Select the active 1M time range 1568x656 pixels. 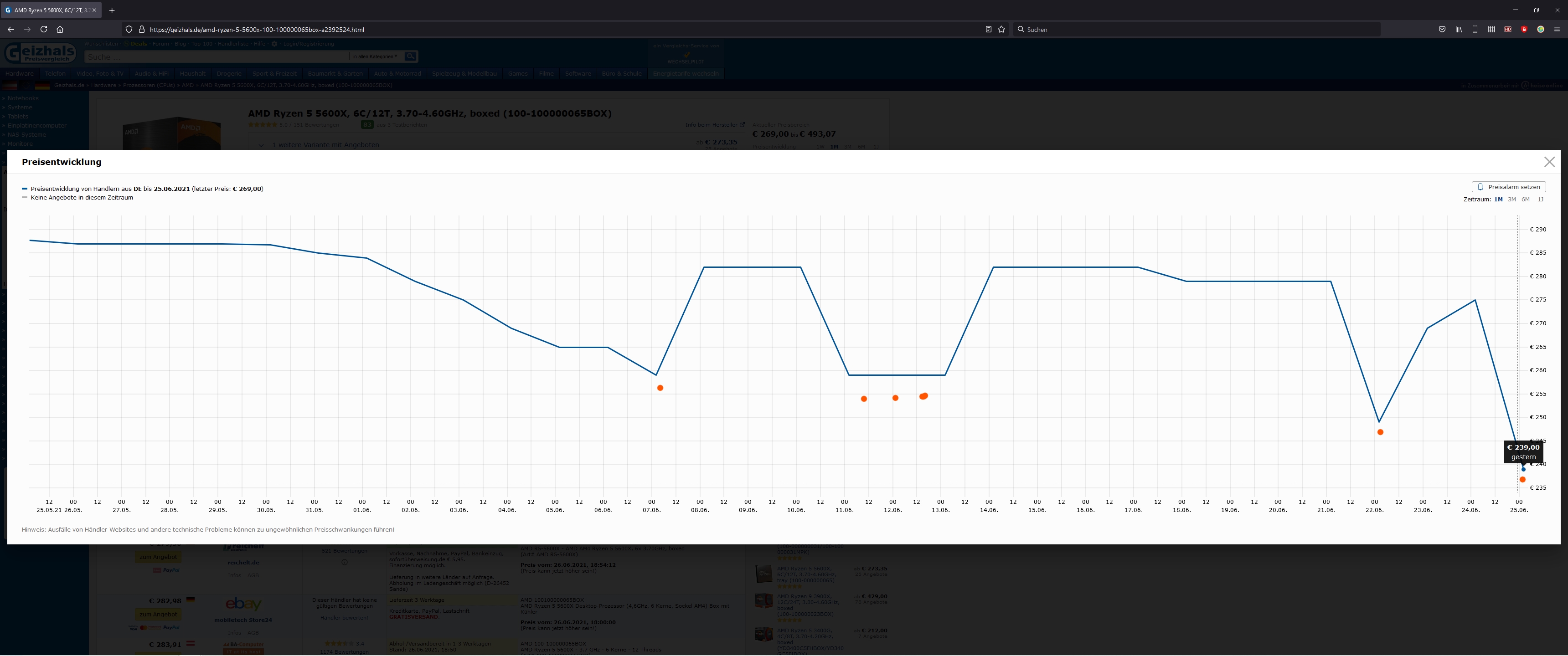click(x=1498, y=200)
